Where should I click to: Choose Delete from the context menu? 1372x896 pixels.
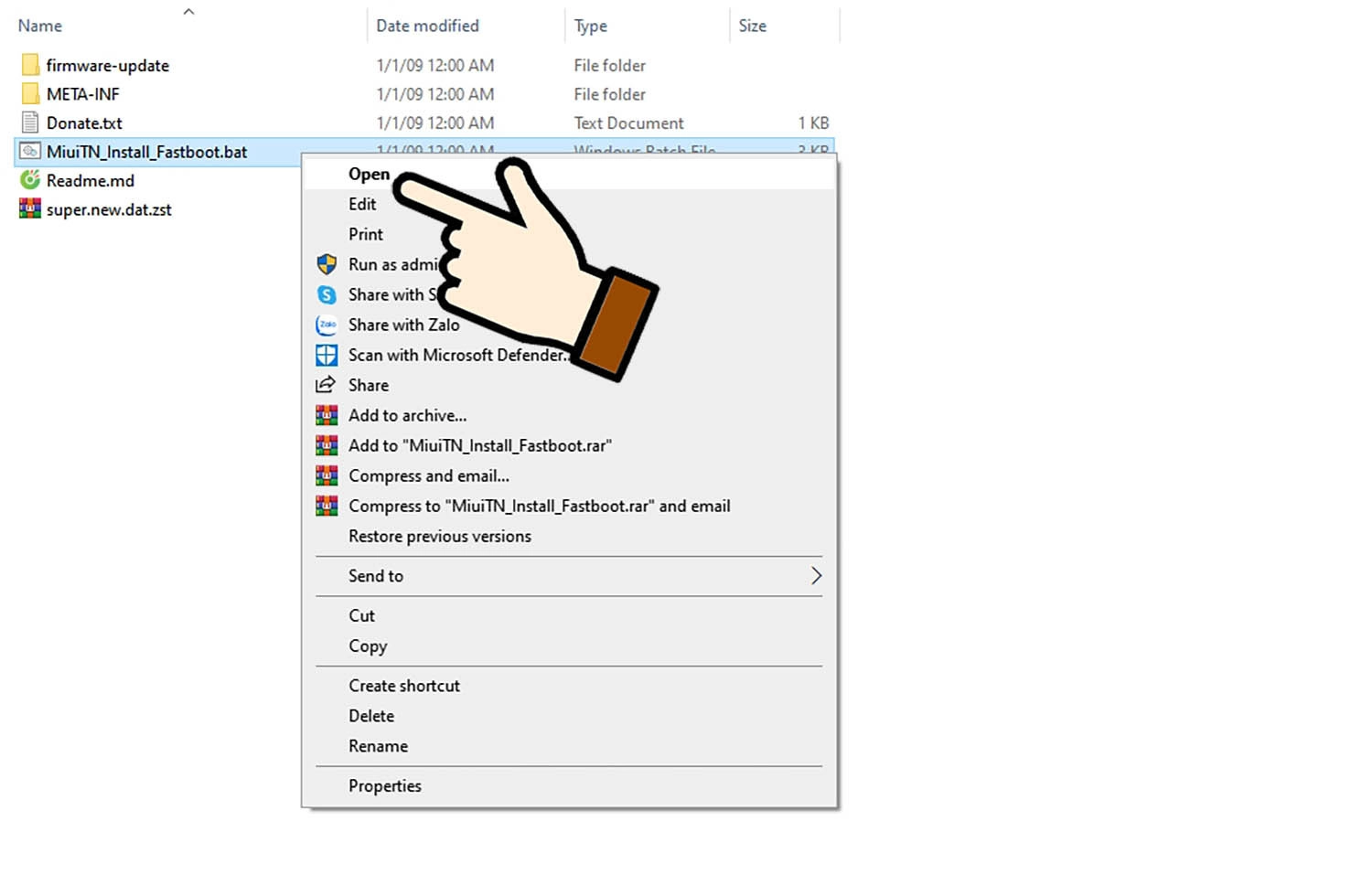(371, 716)
